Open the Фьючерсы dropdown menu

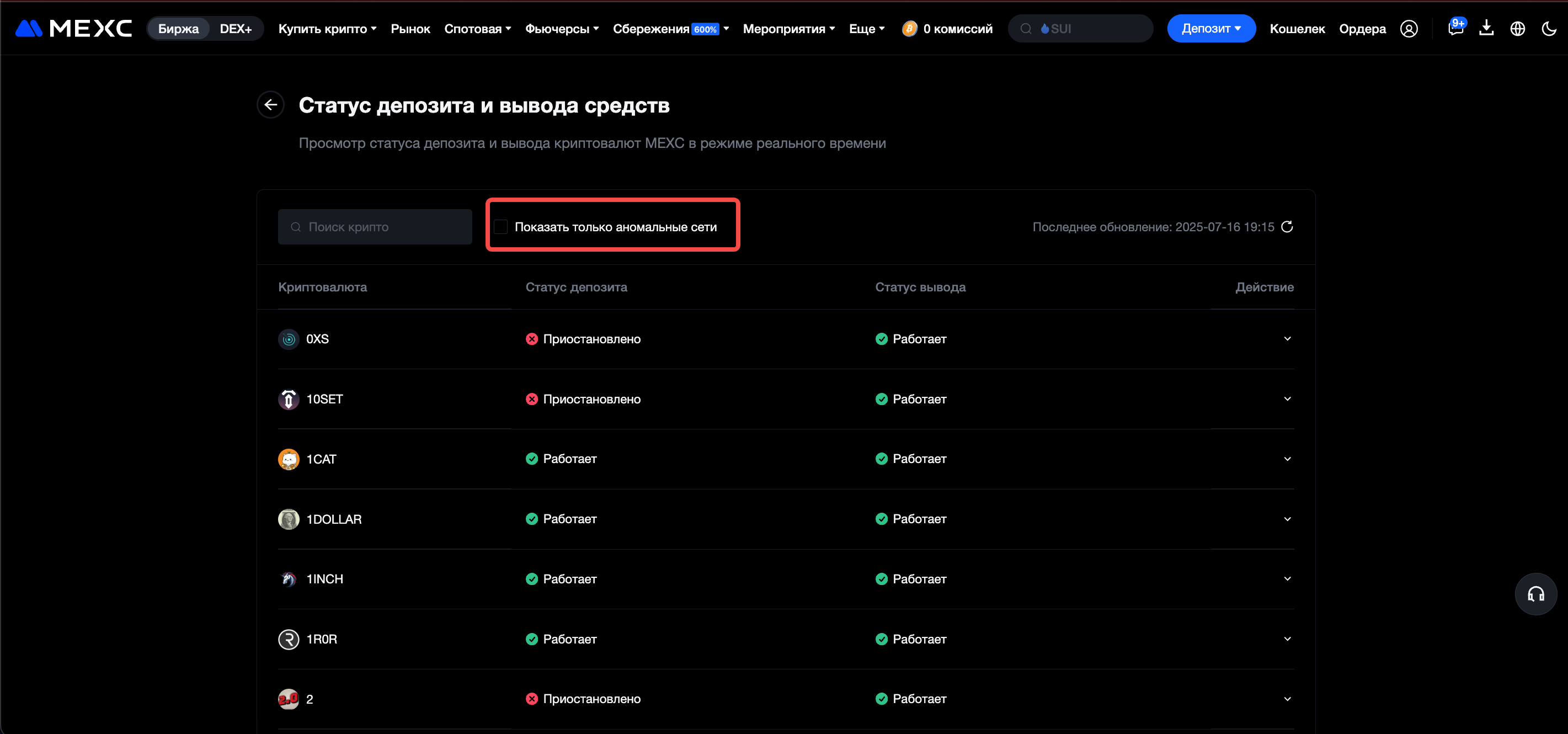click(x=562, y=29)
